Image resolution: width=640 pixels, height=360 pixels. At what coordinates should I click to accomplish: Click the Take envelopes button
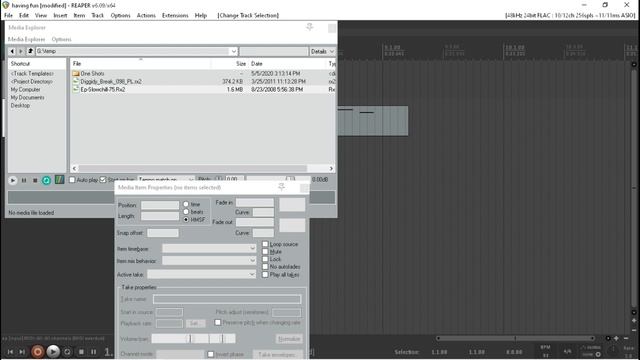pos(278,354)
